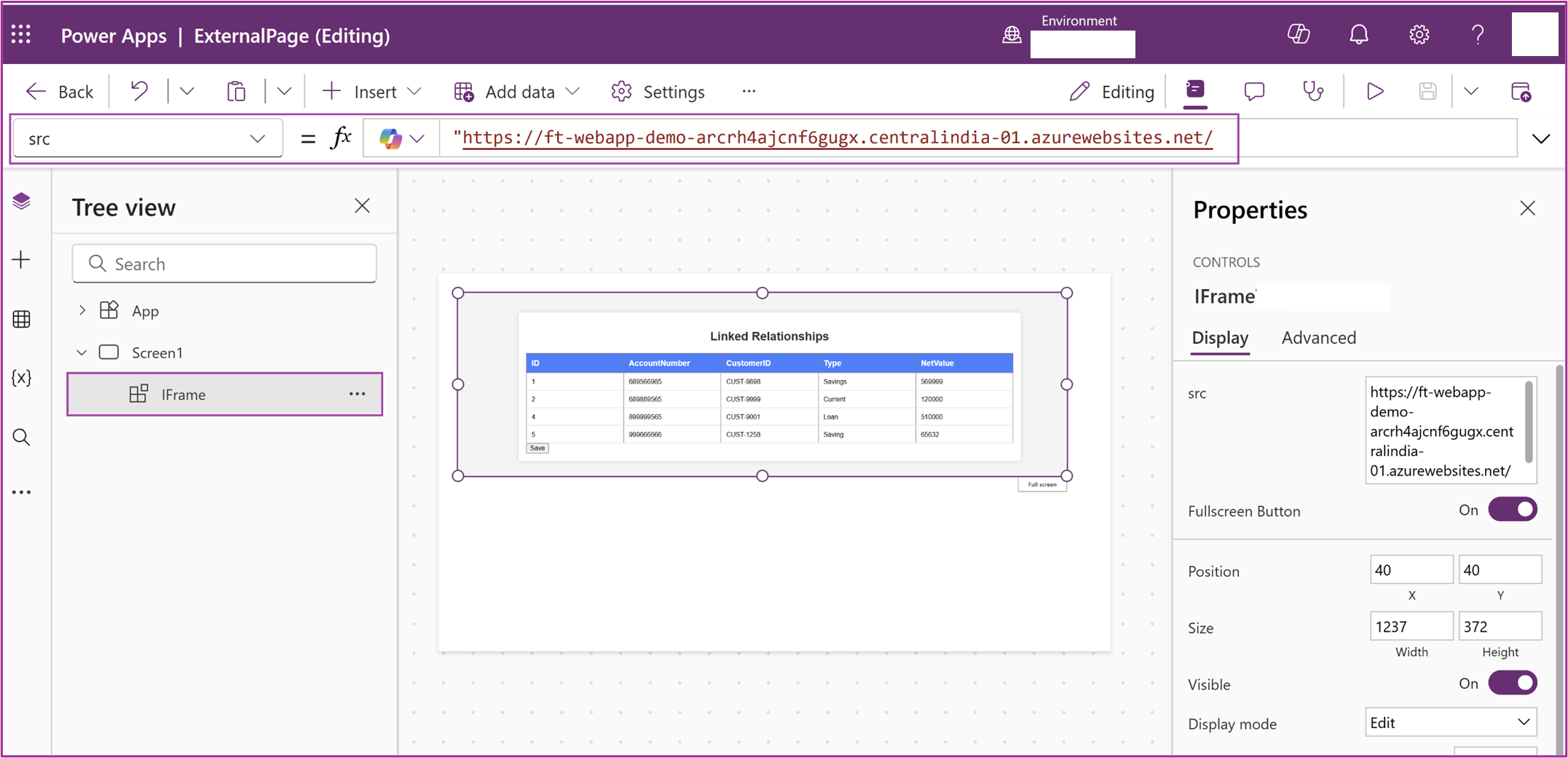Publish the app via the upload icon
The image size is (1568, 758).
(x=1522, y=91)
